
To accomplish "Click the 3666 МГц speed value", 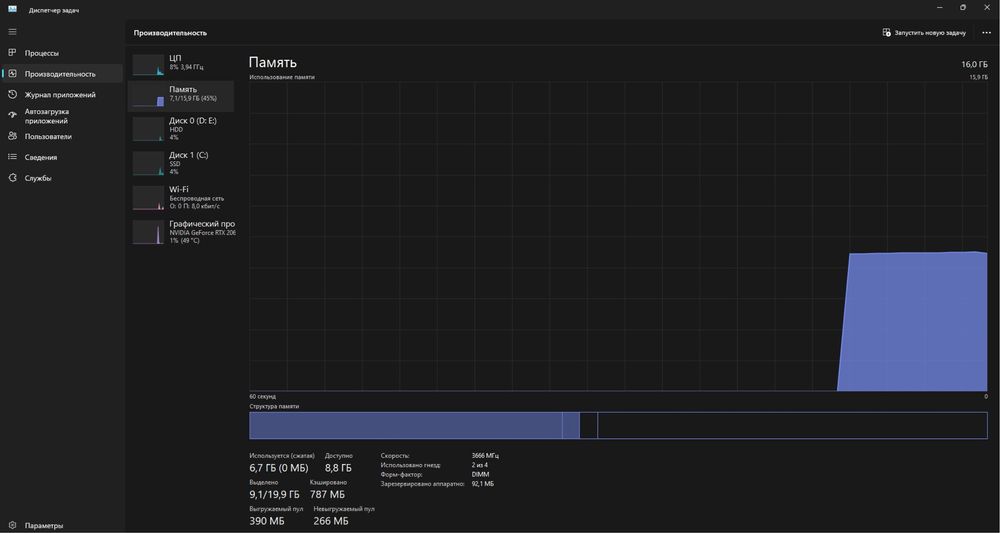I will coord(485,456).
